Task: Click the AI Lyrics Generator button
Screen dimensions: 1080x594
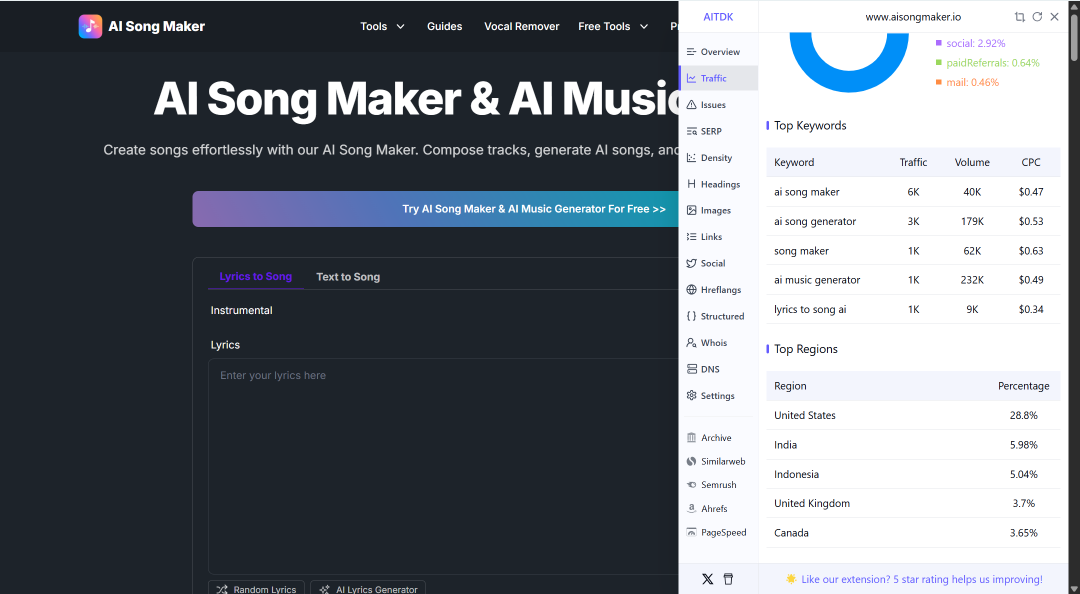Action: (368, 589)
